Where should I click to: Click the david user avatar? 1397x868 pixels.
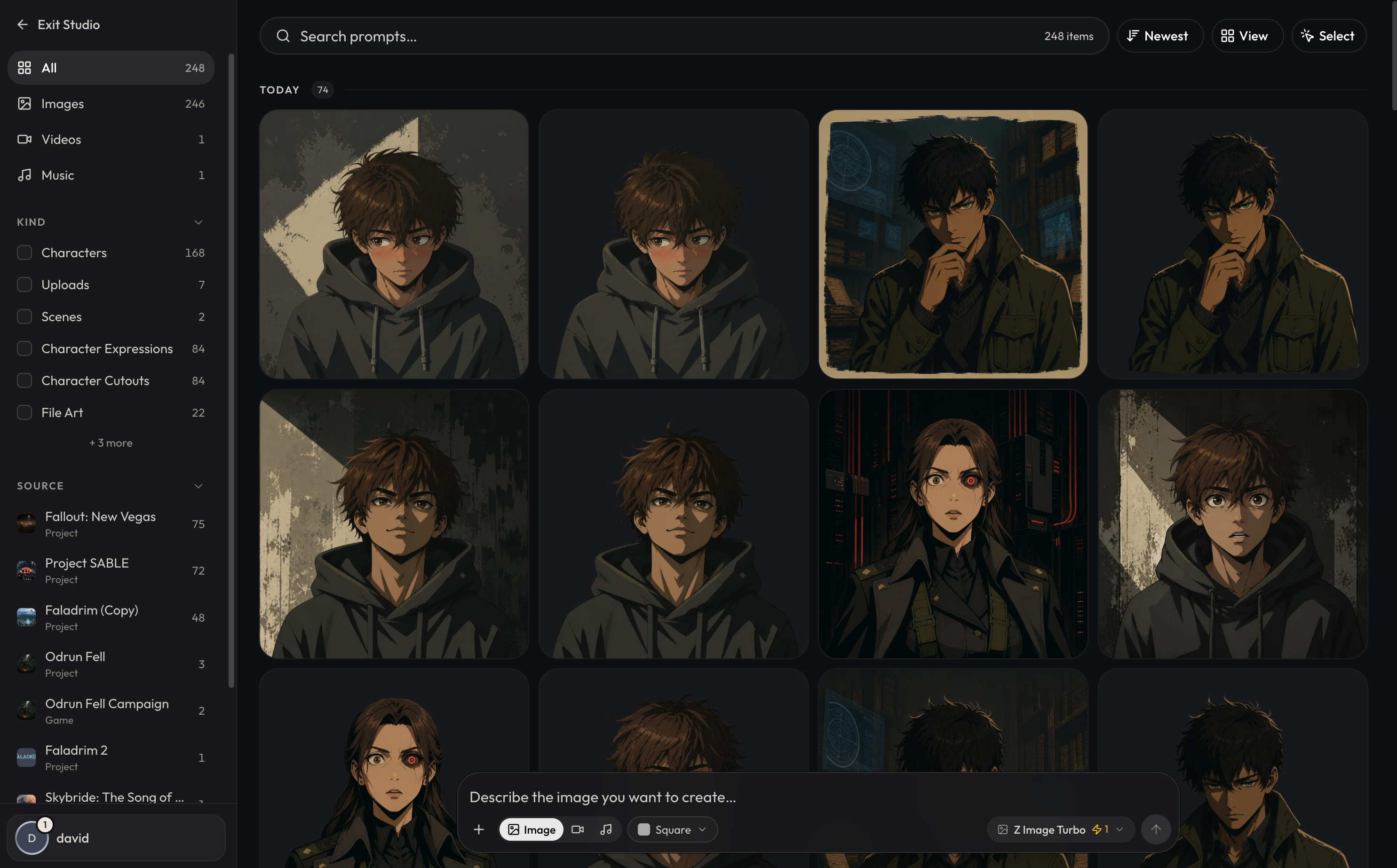[x=32, y=838]
